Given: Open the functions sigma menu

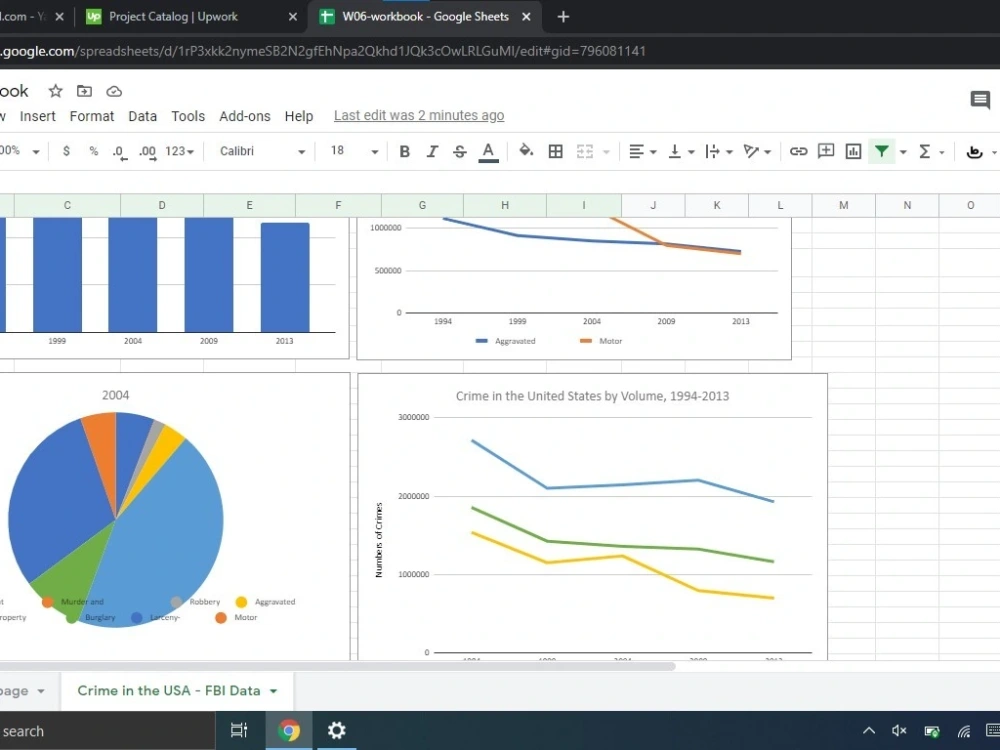Looking at the screenshot, I should [924, 151].
